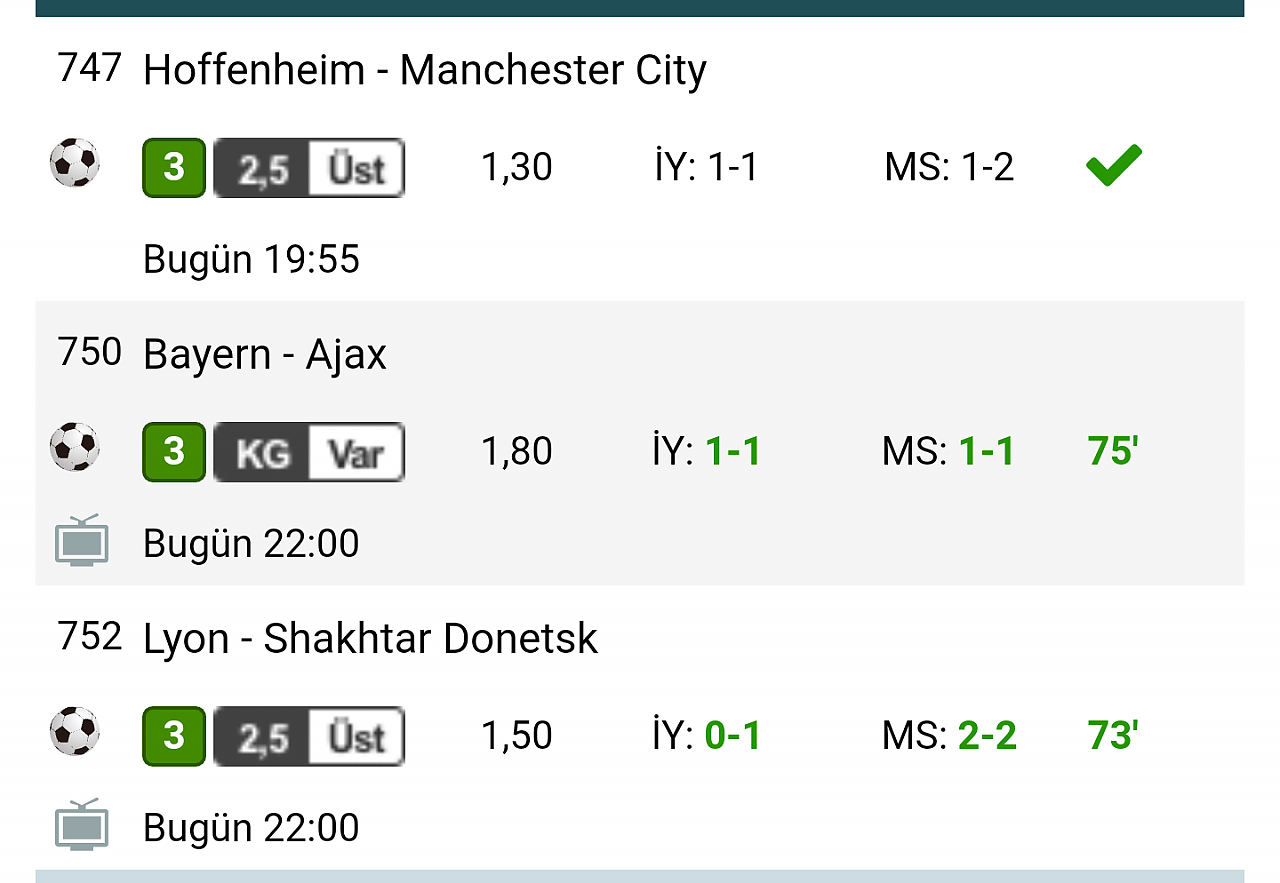This screenshot has width=1280, height=883.
Task: Open Lyon - Shakhtar Donetsk match details
Action: [371, 639]
